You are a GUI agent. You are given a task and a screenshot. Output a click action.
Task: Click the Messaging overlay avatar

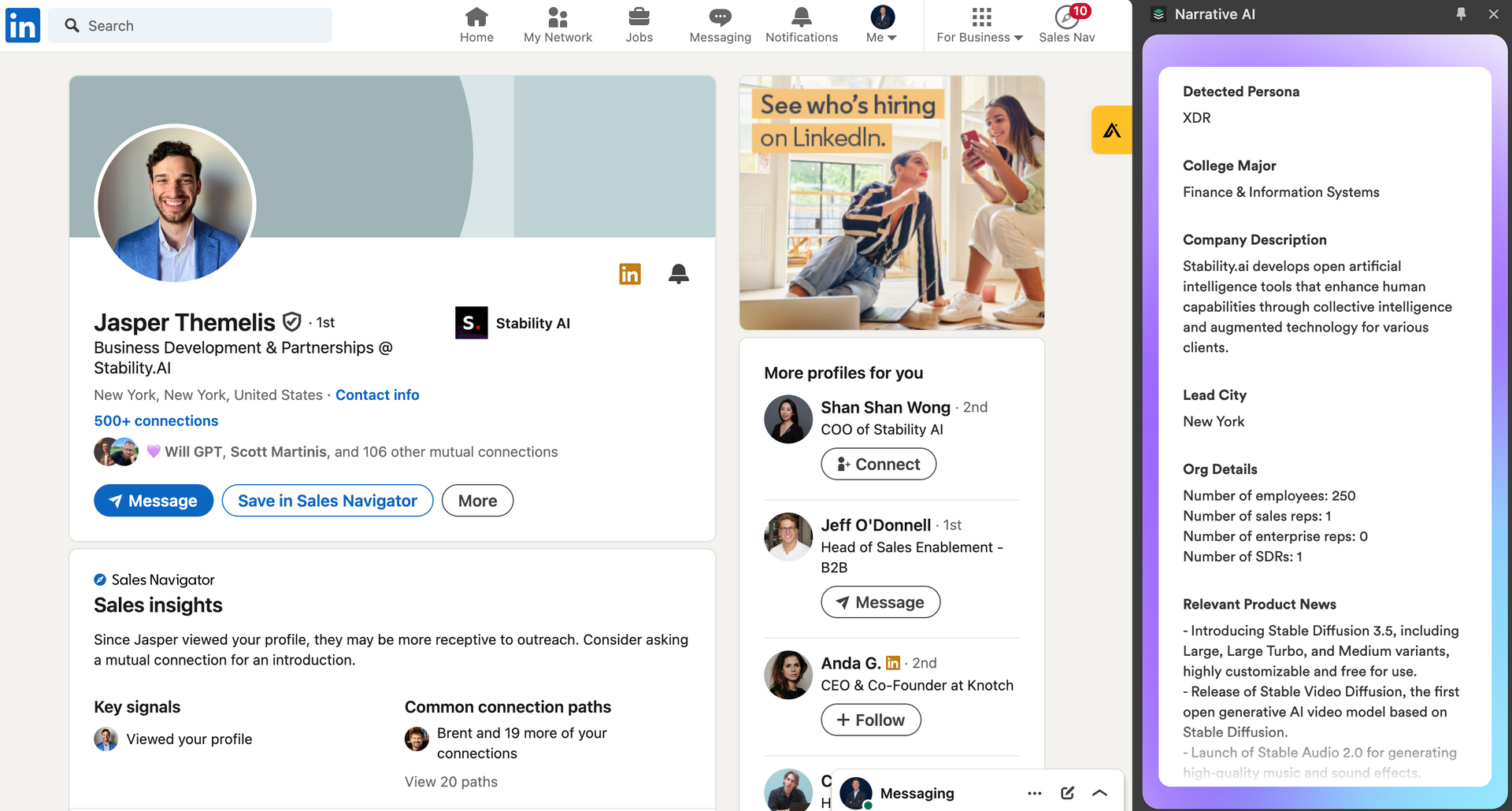point(855,793)
